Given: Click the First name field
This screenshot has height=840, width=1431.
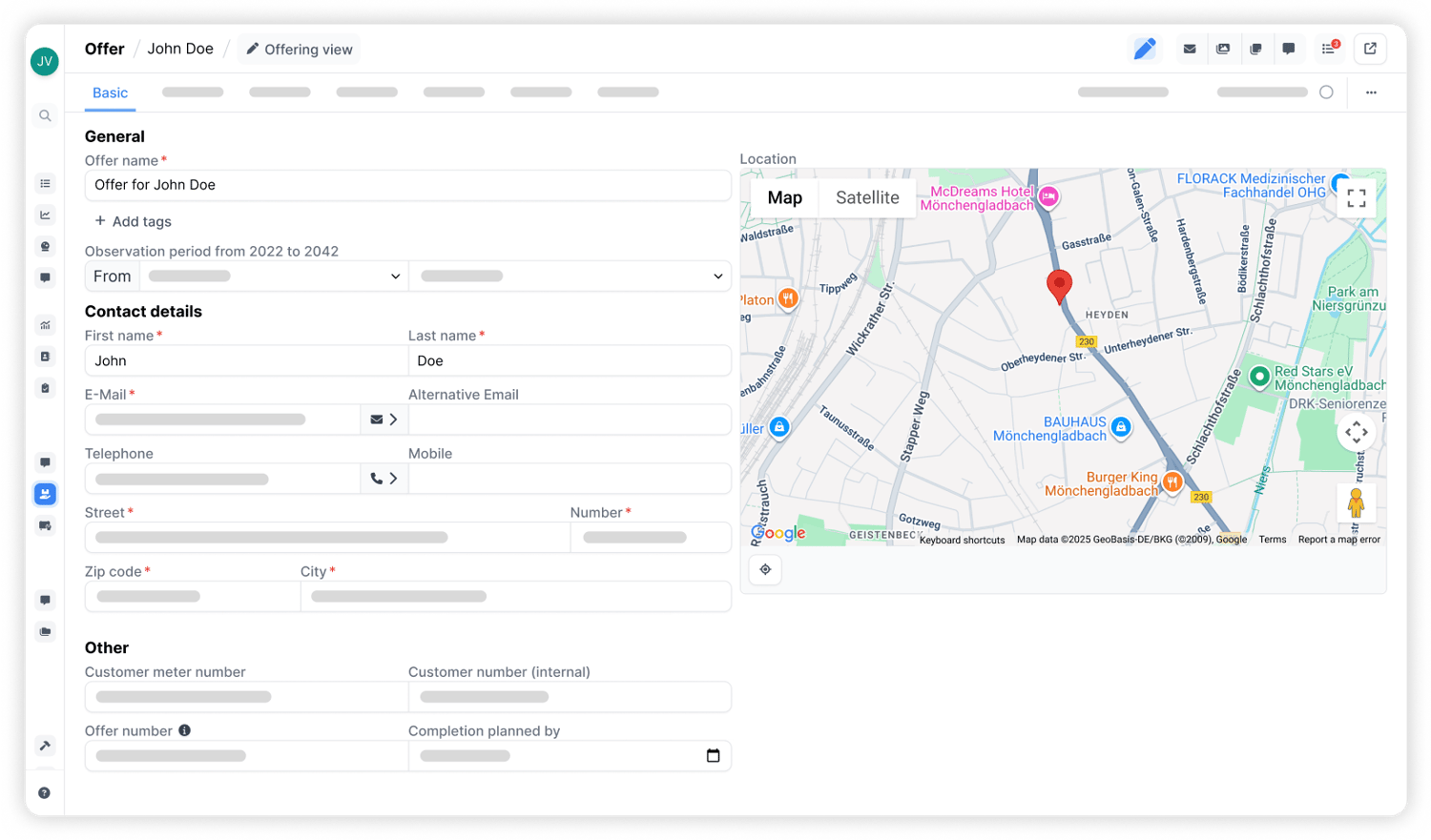Looking at the screenshot, I should [x=246, y=360].
